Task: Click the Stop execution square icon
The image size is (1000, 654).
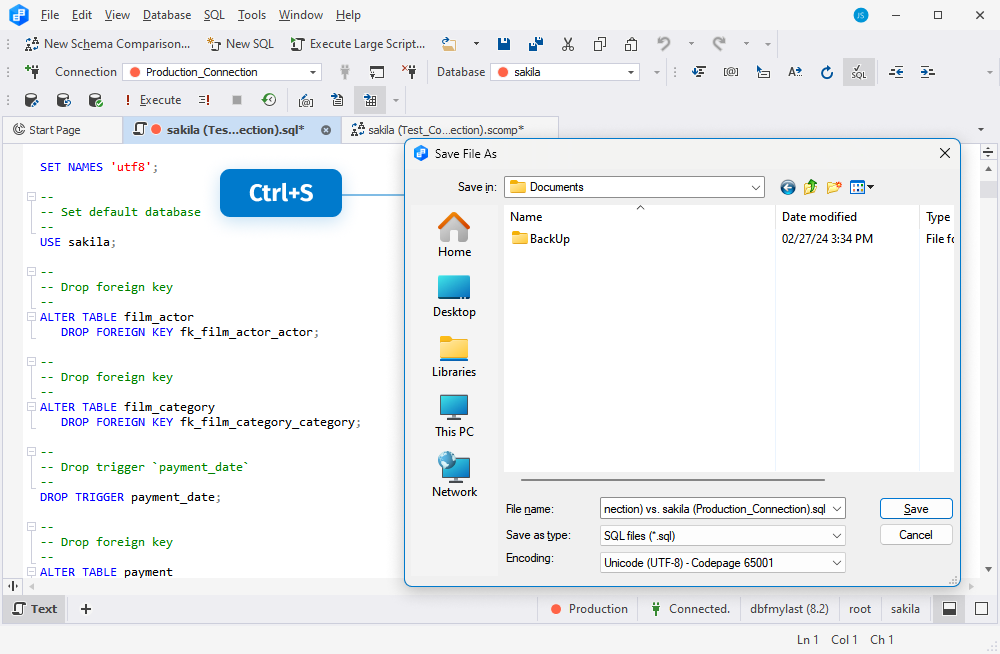Action: coord(237,100)
